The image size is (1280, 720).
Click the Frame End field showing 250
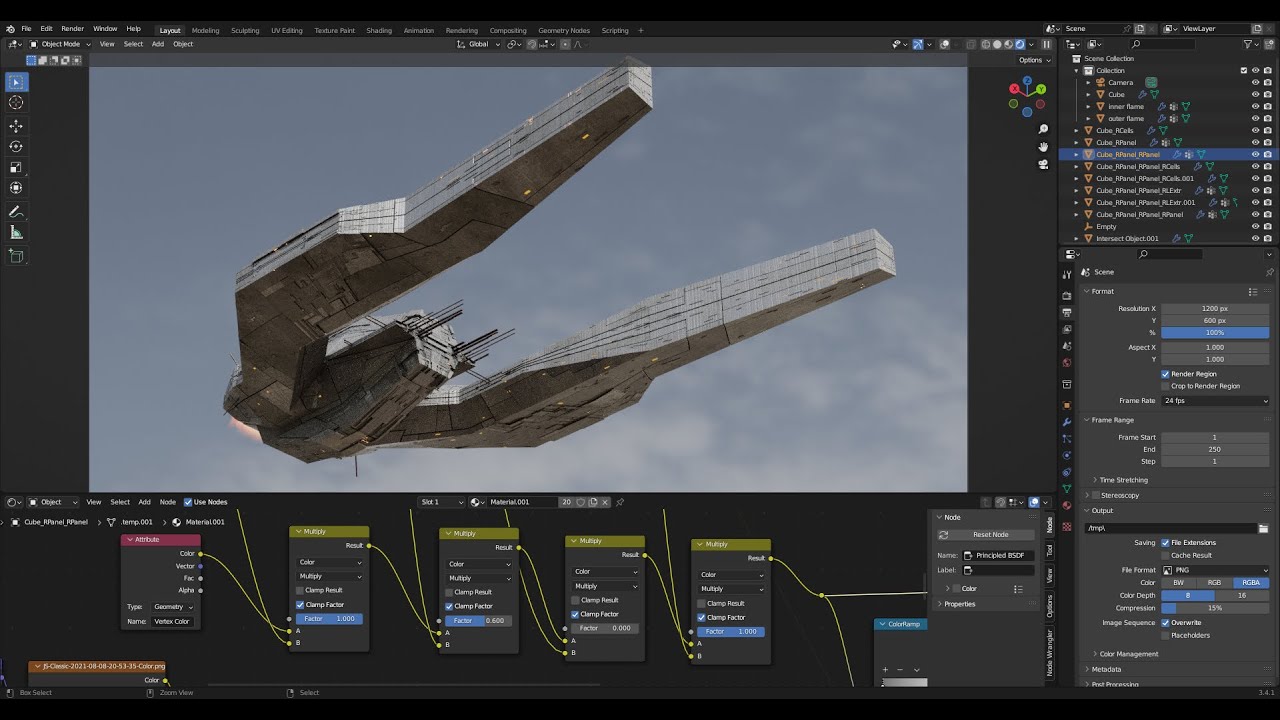[1215, 450]
